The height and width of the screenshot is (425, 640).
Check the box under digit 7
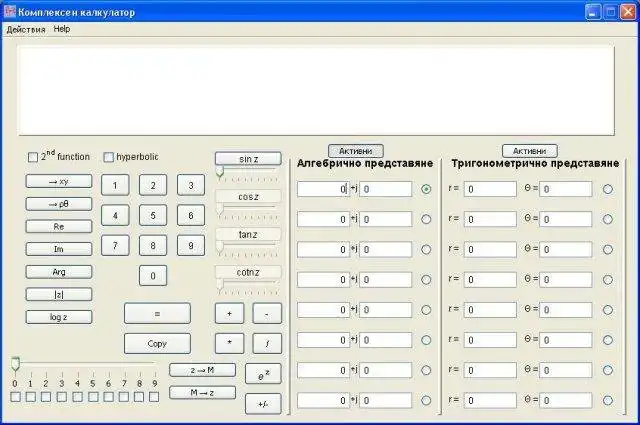pyautogui.click(x=124, y=397)
